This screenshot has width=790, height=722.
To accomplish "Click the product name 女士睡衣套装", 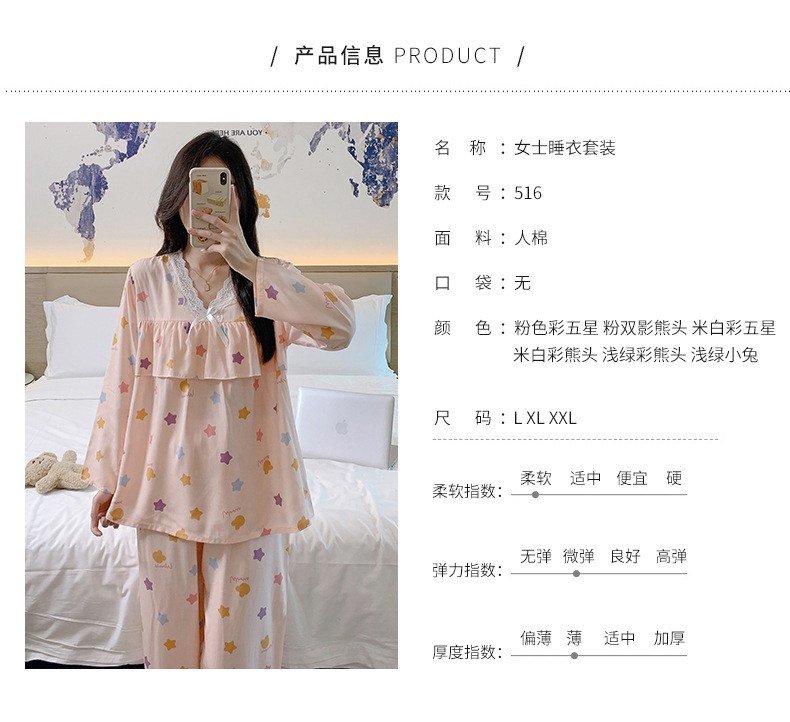I will point(565,148).
